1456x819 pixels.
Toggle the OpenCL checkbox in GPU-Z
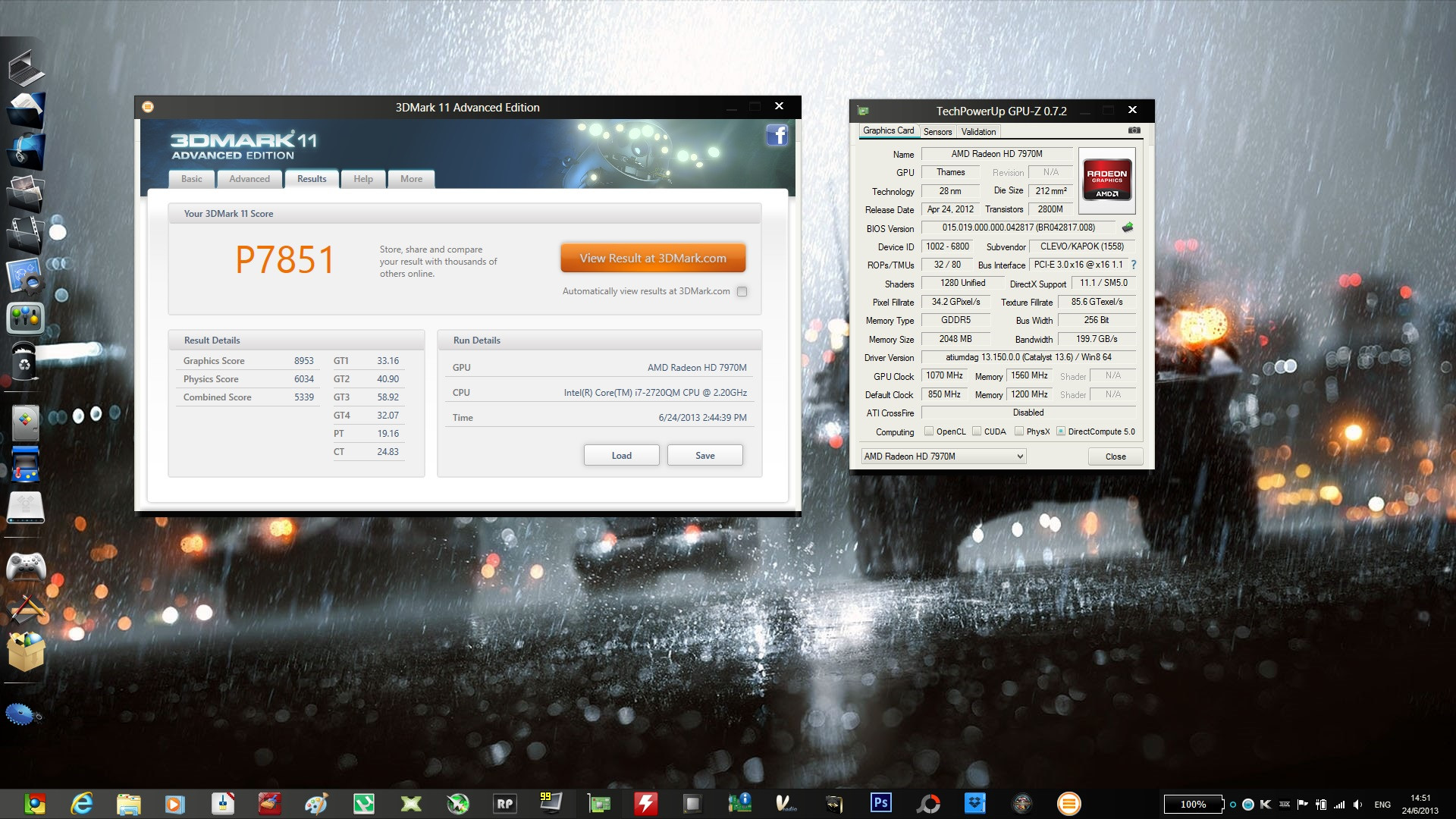tap(929, 431)
